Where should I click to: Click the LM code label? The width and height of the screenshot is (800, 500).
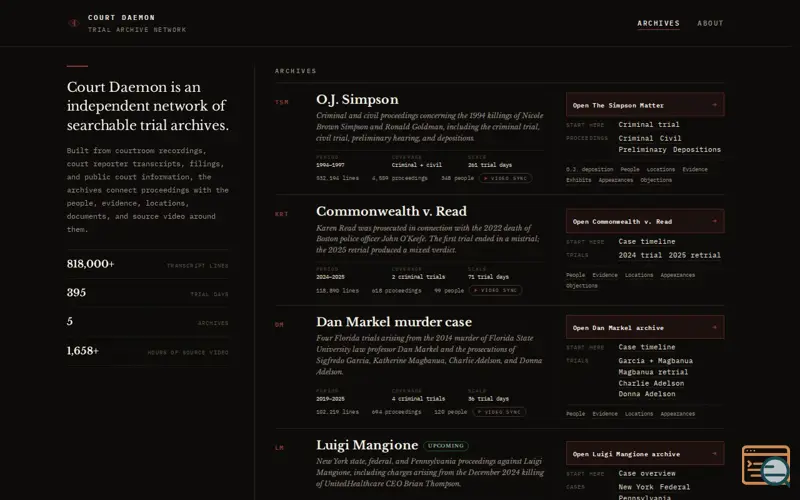coord(279,448)
